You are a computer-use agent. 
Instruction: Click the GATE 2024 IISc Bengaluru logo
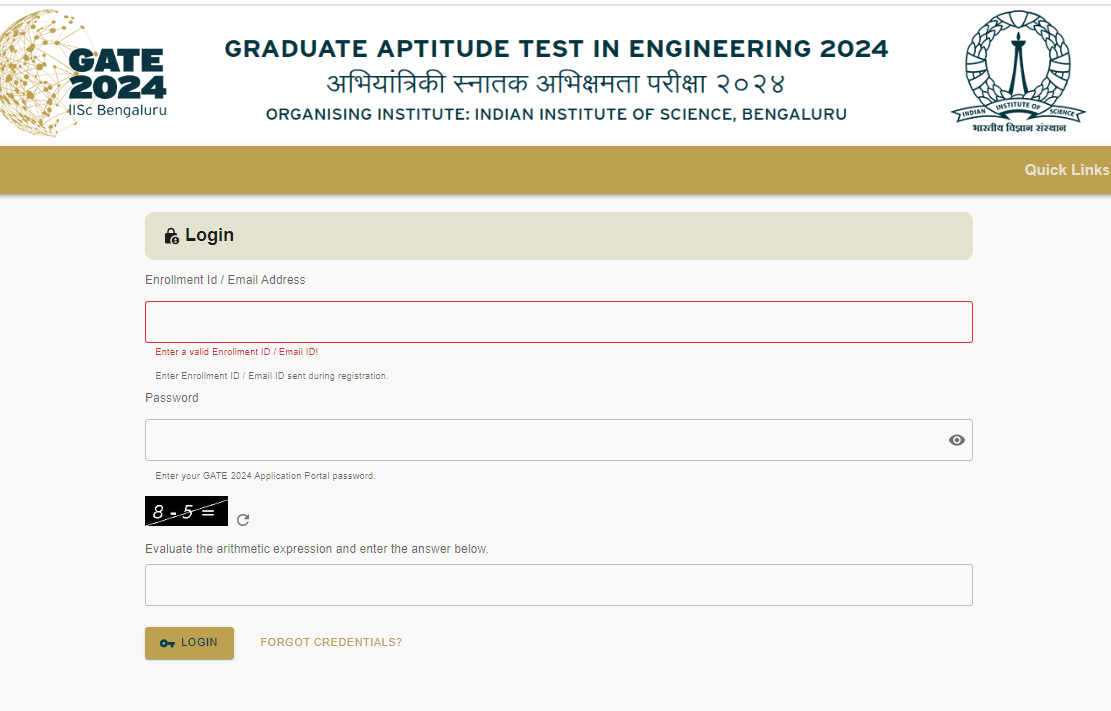pyautogui.click(x=84, y=73)
